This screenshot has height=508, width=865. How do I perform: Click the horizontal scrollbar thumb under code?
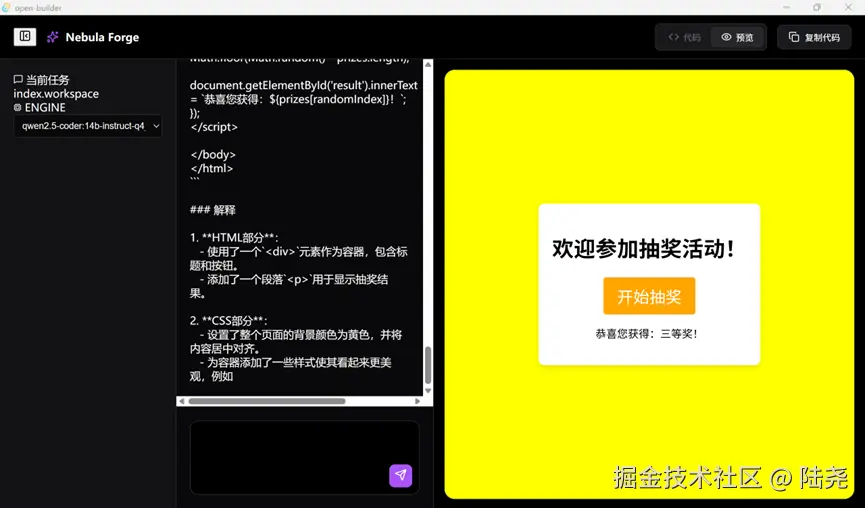tap(267, 401)
